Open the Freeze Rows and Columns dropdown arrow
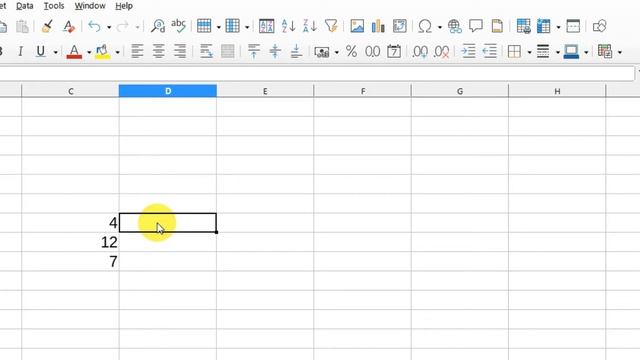Viewport: 640px width, 360px height. pos(558,27)
